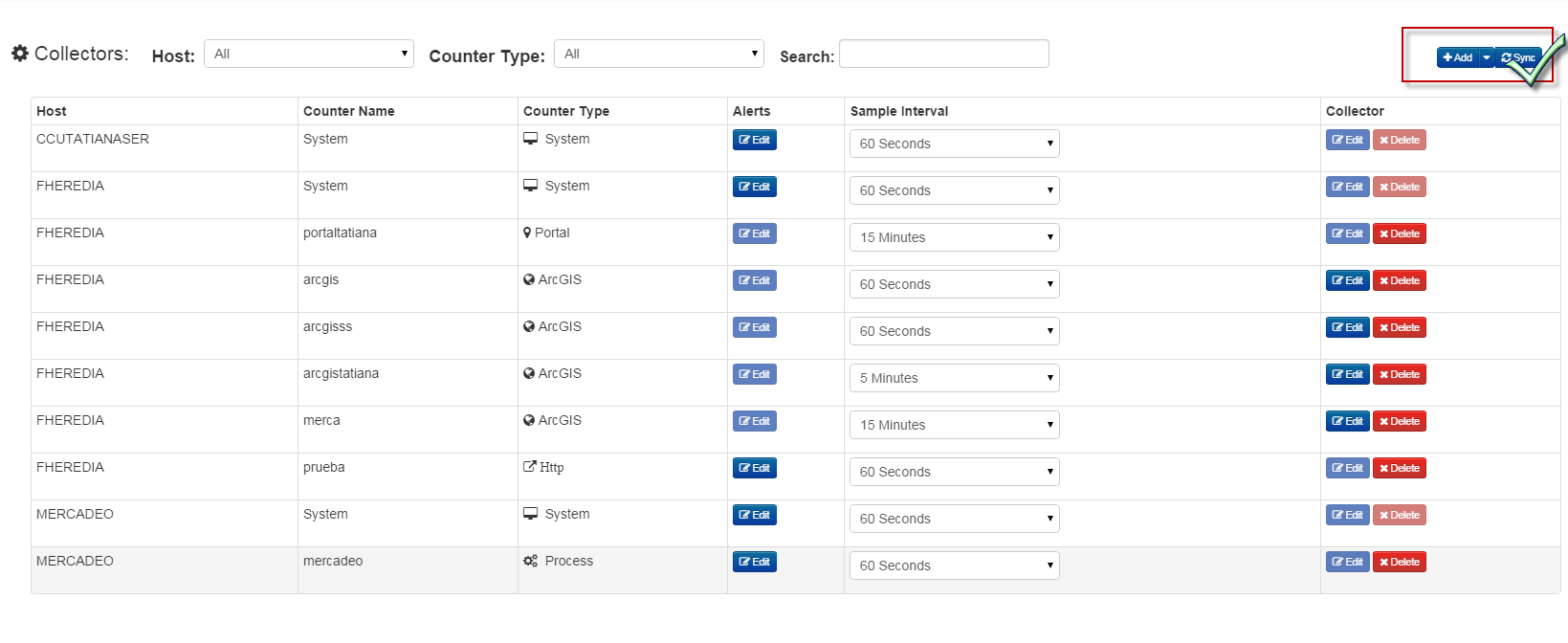Click the Add collector button

pyautogui.click(x=1458, y=57)
